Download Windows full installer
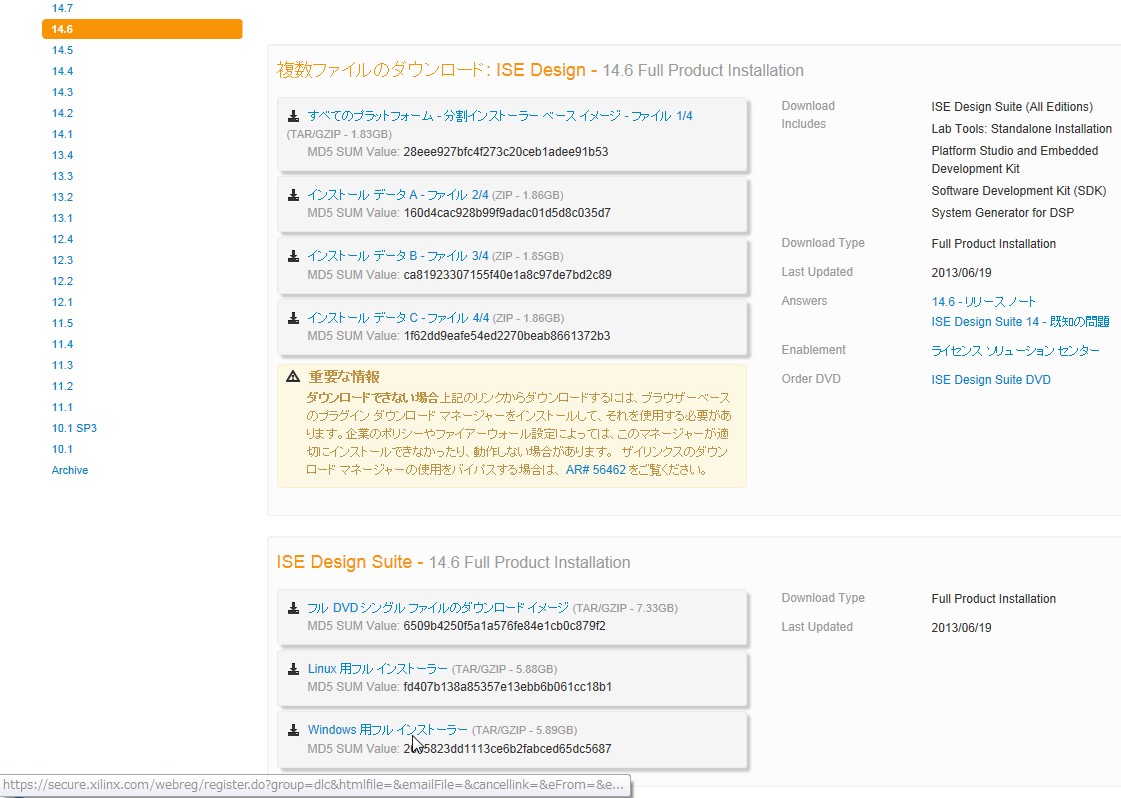Screen dimensions: 1121x798 click(x=387, y=730)
